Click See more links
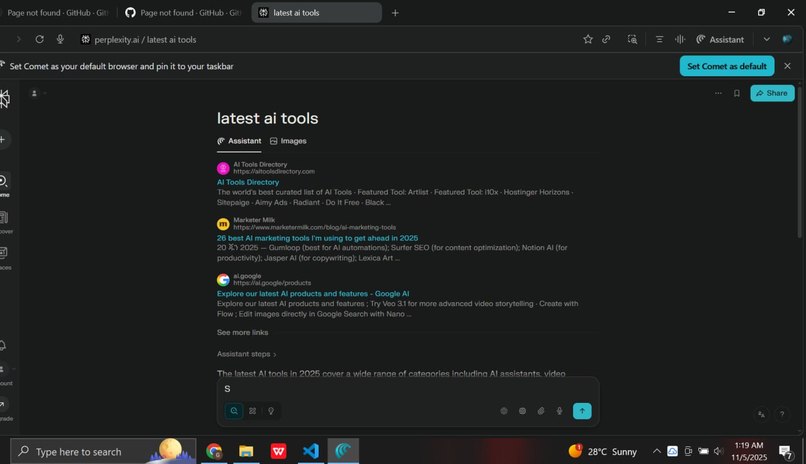 click(242, 332)
